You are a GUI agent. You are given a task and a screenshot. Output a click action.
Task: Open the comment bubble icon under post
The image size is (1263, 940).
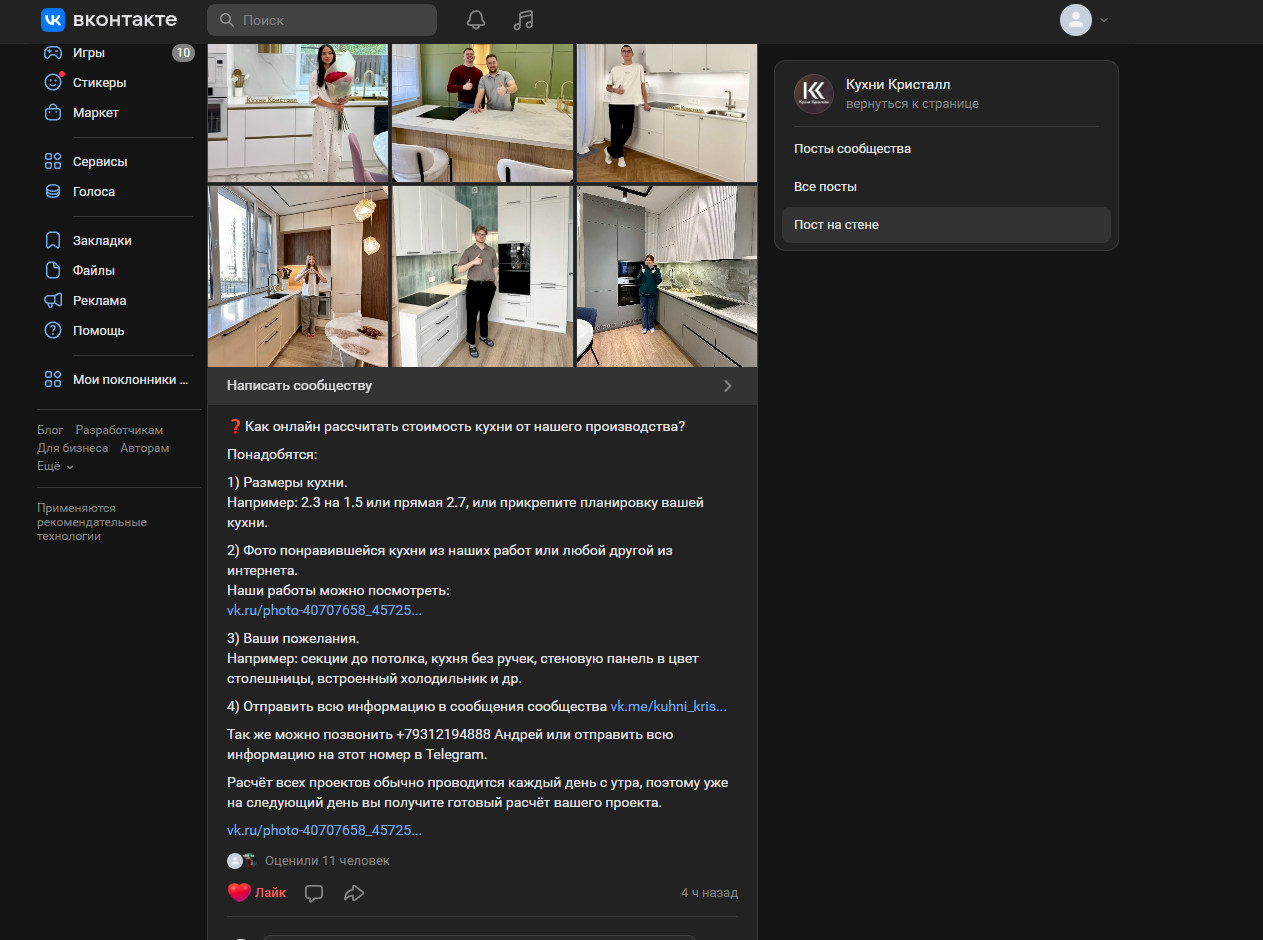point(314,893)
